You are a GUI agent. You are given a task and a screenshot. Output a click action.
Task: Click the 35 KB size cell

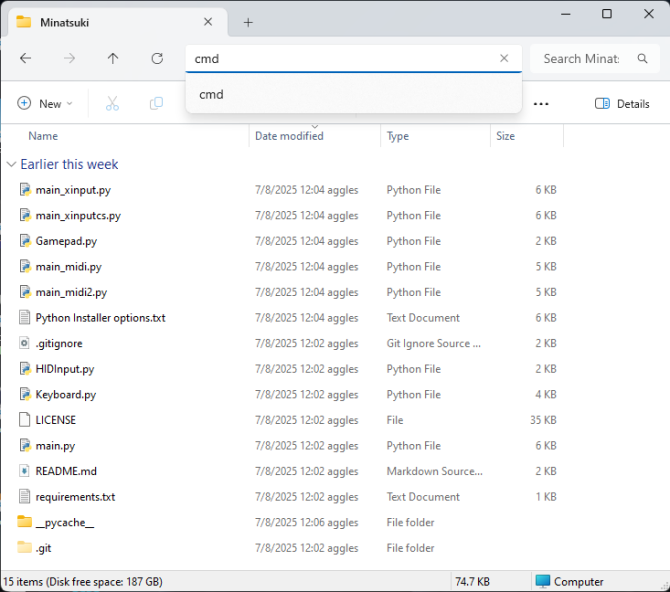click(x=543, y=420)
